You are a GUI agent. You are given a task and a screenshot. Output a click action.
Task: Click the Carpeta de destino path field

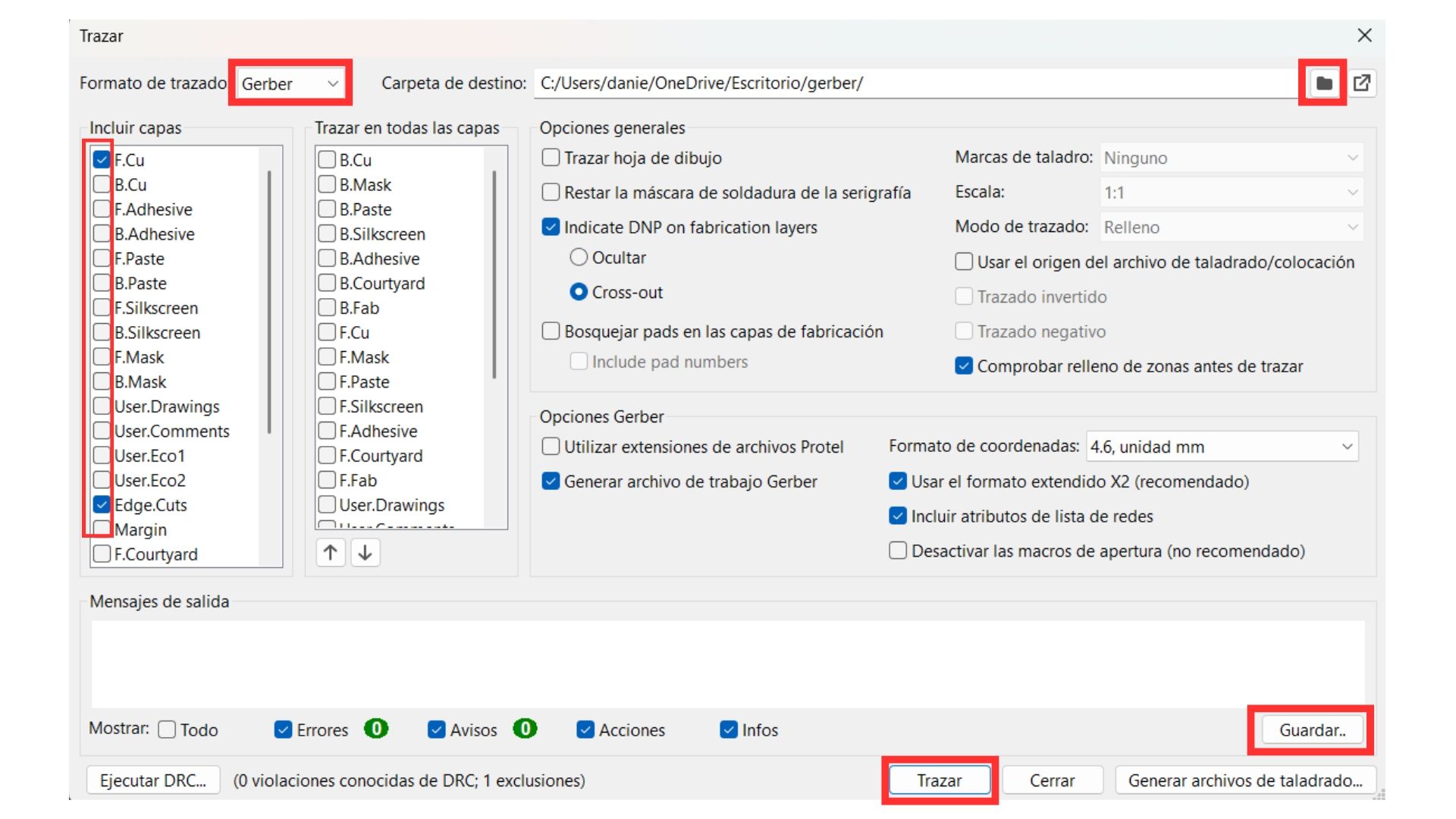click(x=910, y=83)
